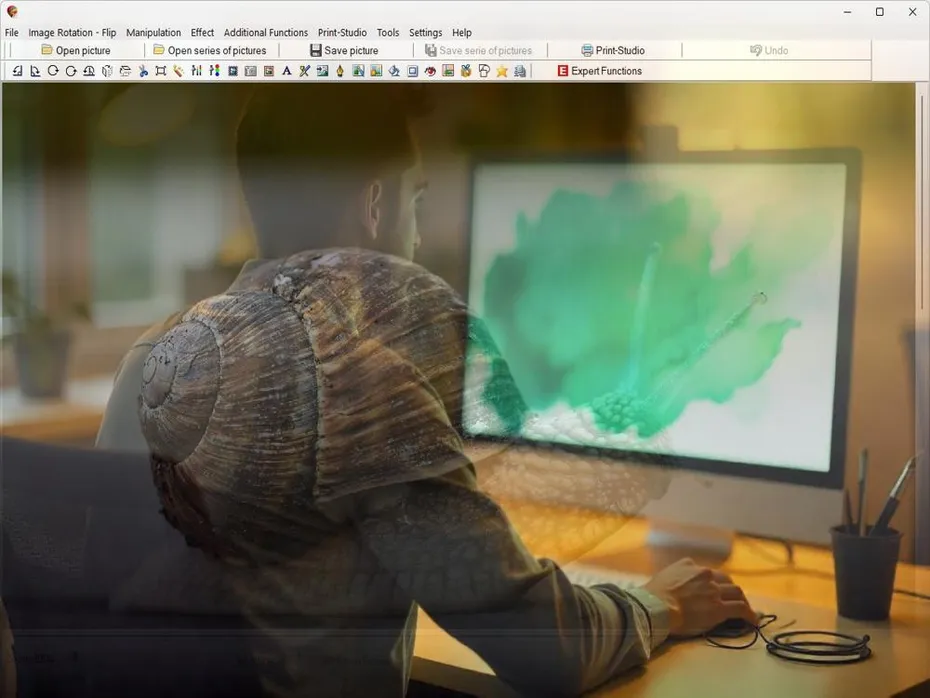Open the Effect menu
The width and height of the screenshot is (930, 698).
point(202,33)
